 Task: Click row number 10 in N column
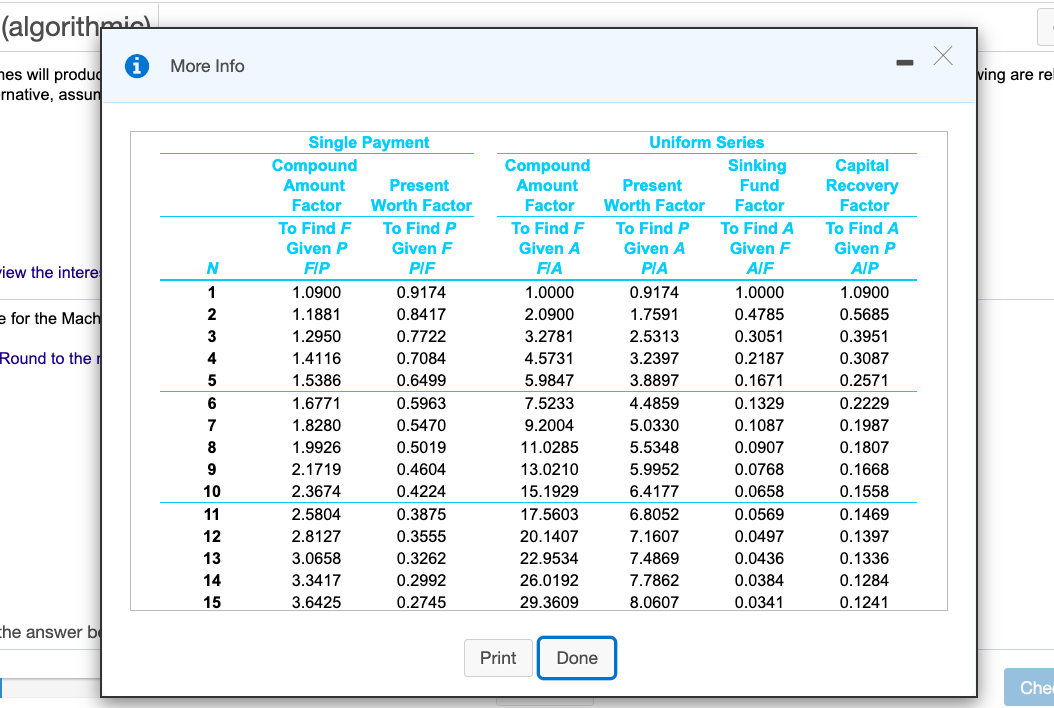(x=212, y=491)
